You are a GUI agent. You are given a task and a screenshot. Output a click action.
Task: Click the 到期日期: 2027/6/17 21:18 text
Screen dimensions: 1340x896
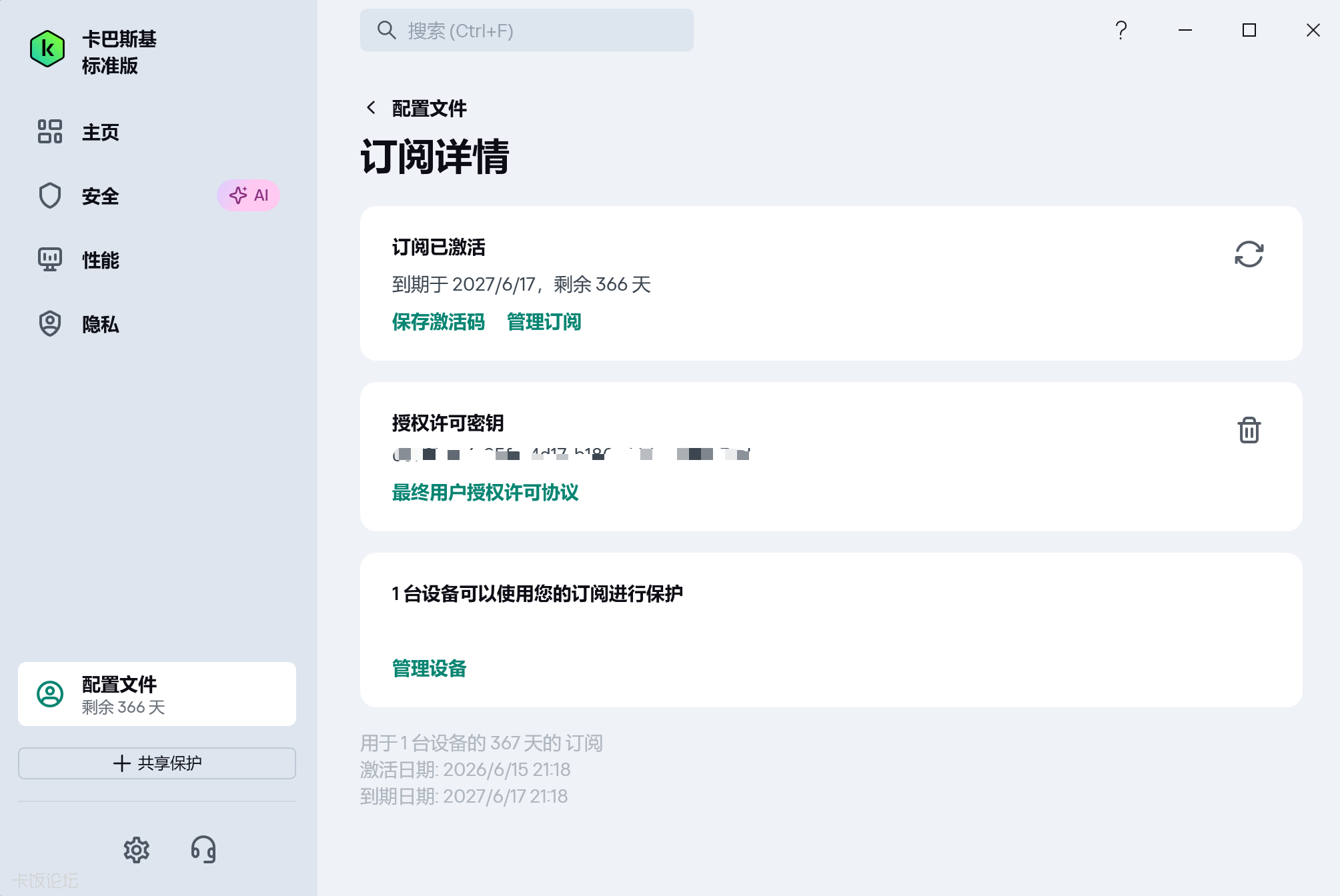[464, 797]
